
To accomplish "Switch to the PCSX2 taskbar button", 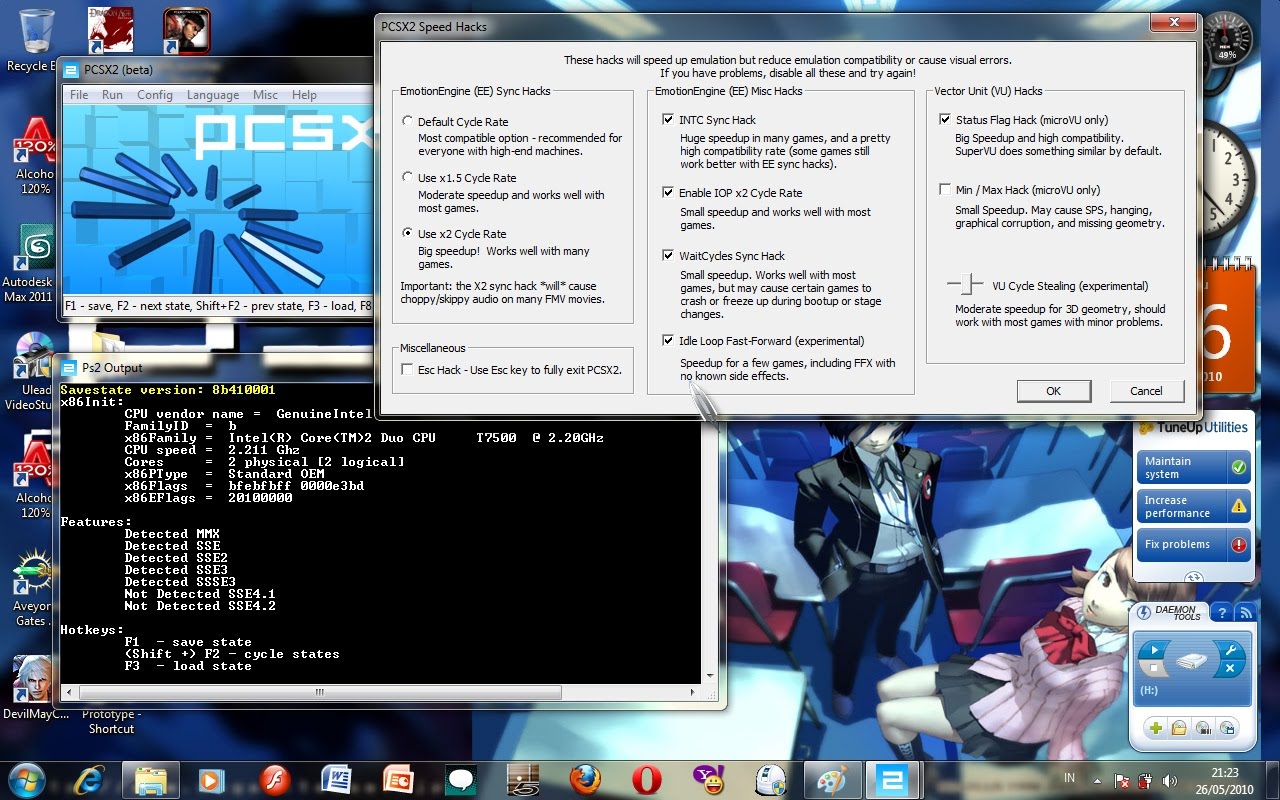I will [x=891, y=779].
